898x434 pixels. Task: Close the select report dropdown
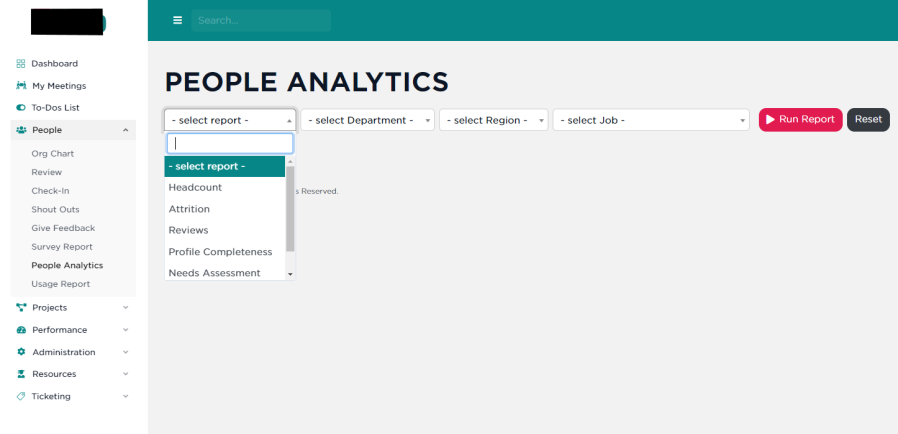[230, 120]
